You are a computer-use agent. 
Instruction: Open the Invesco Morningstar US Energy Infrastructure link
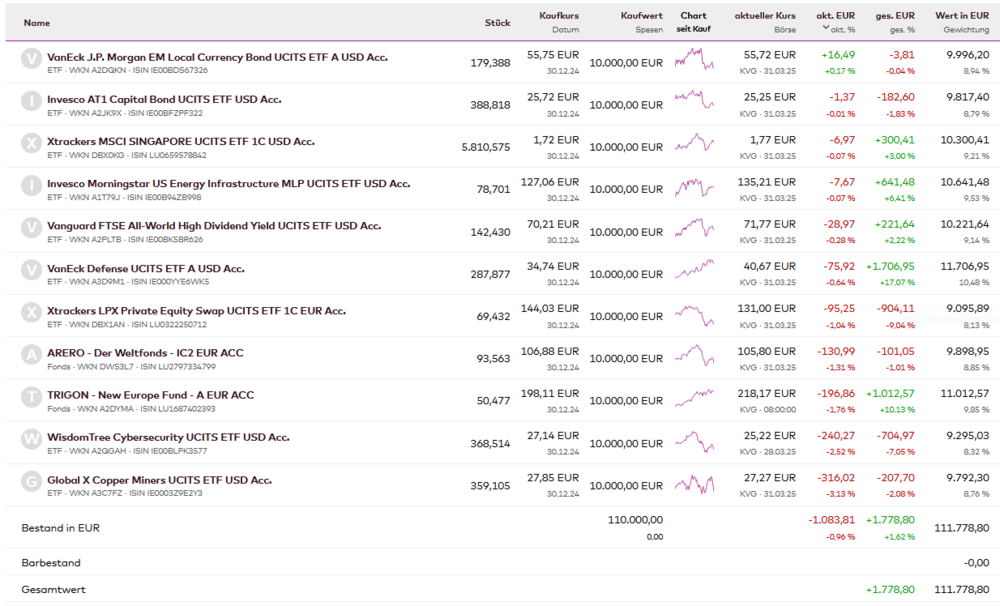pyautogui.click(x=228, y=184)
